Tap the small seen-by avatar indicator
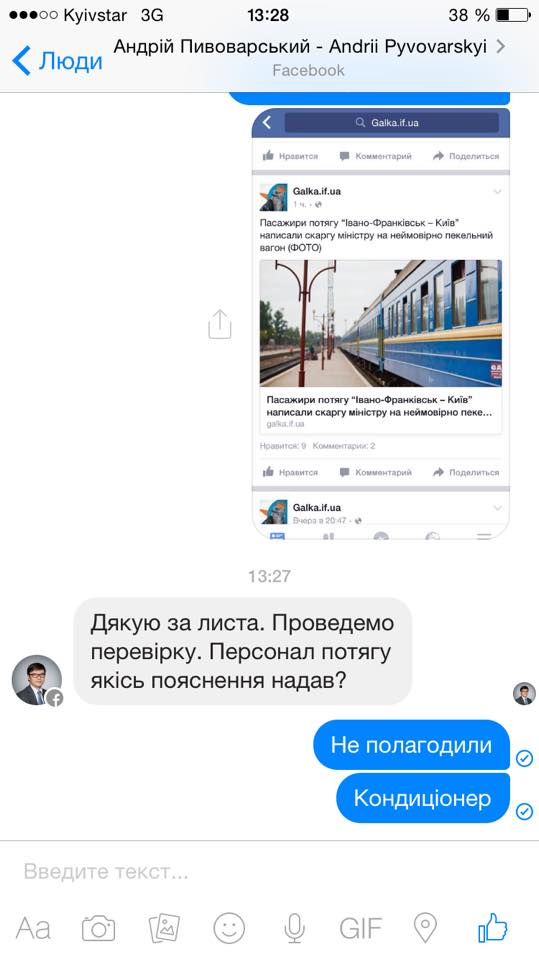Viewport: 539px width, 960px height. pyautogui.click(x=524, y=694)
